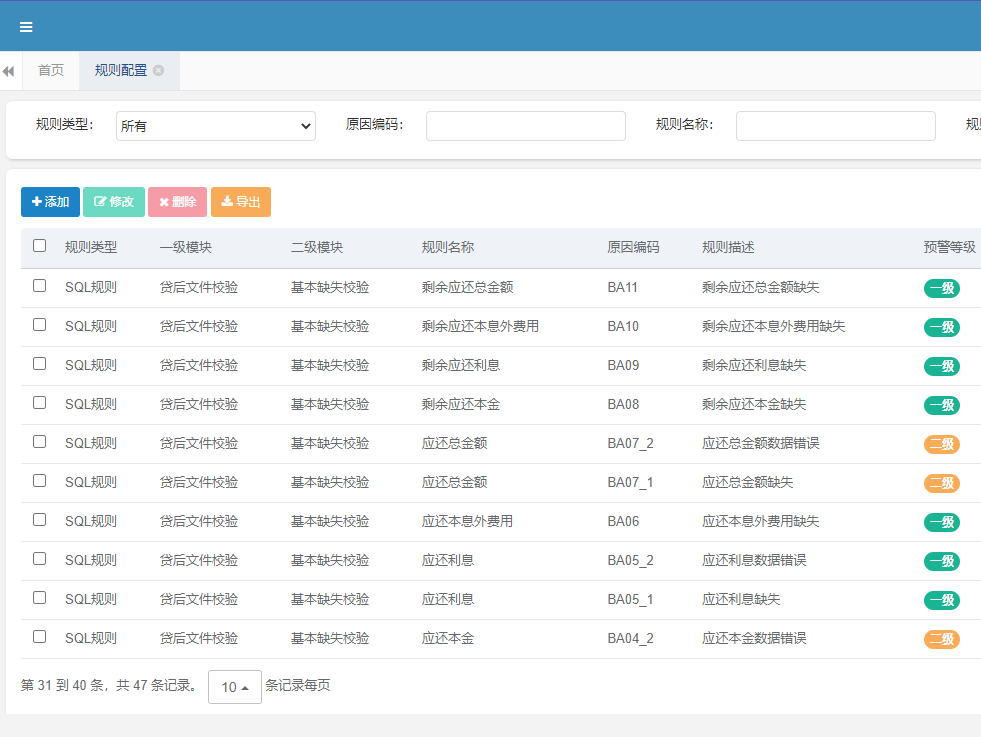Screen dimensions: 981x737
Task: Click the 导出 button
Action: pyautogui.click(x=241, y=202)
